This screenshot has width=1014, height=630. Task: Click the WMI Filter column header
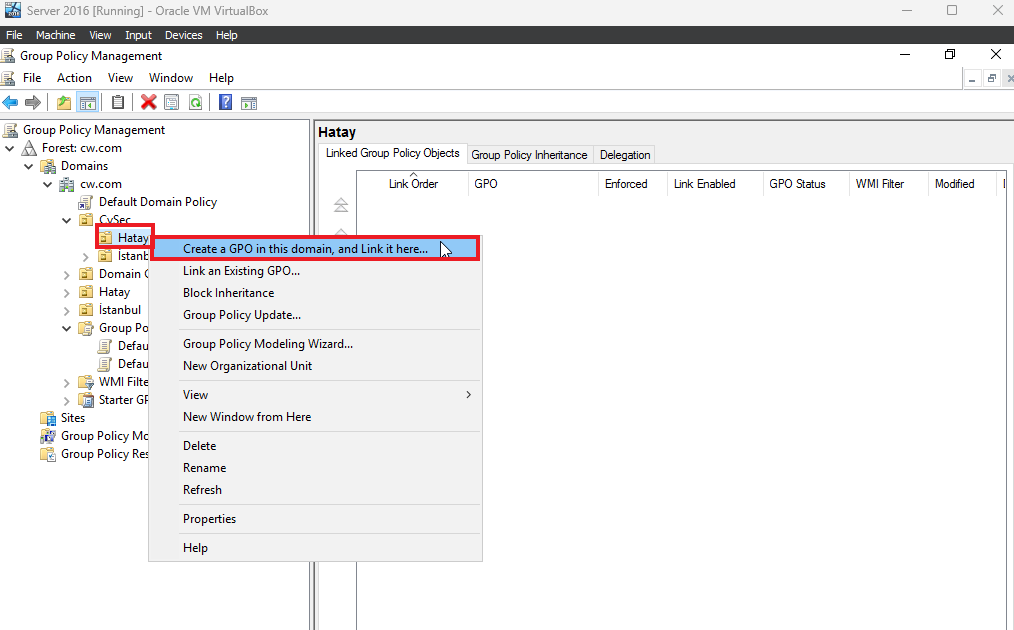(x=888, y=184)
